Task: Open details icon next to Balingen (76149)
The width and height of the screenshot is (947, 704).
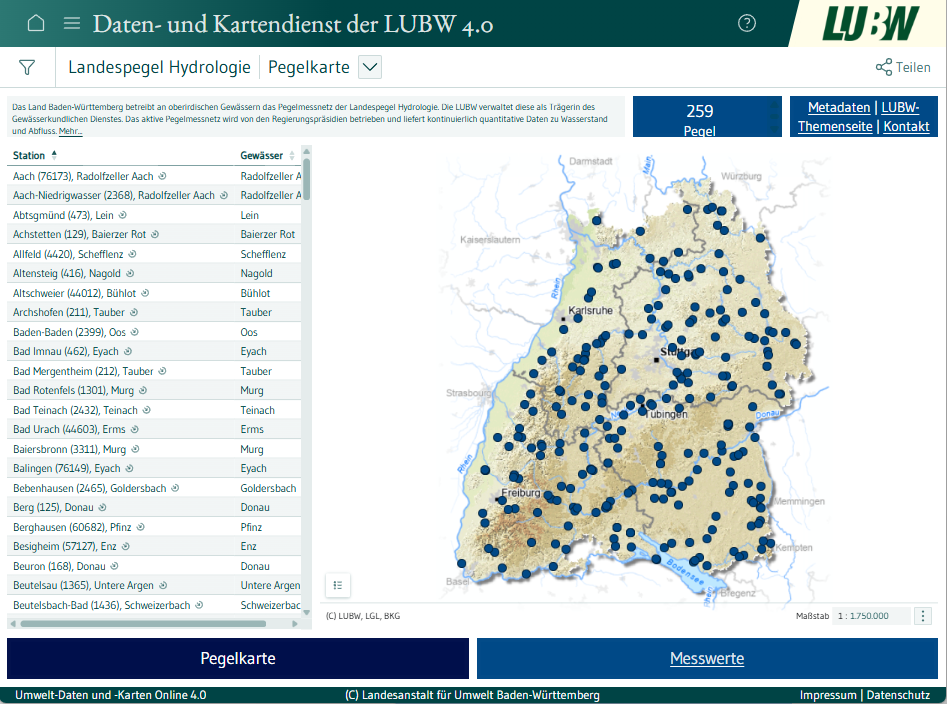Action: click(x=129, y=469)
